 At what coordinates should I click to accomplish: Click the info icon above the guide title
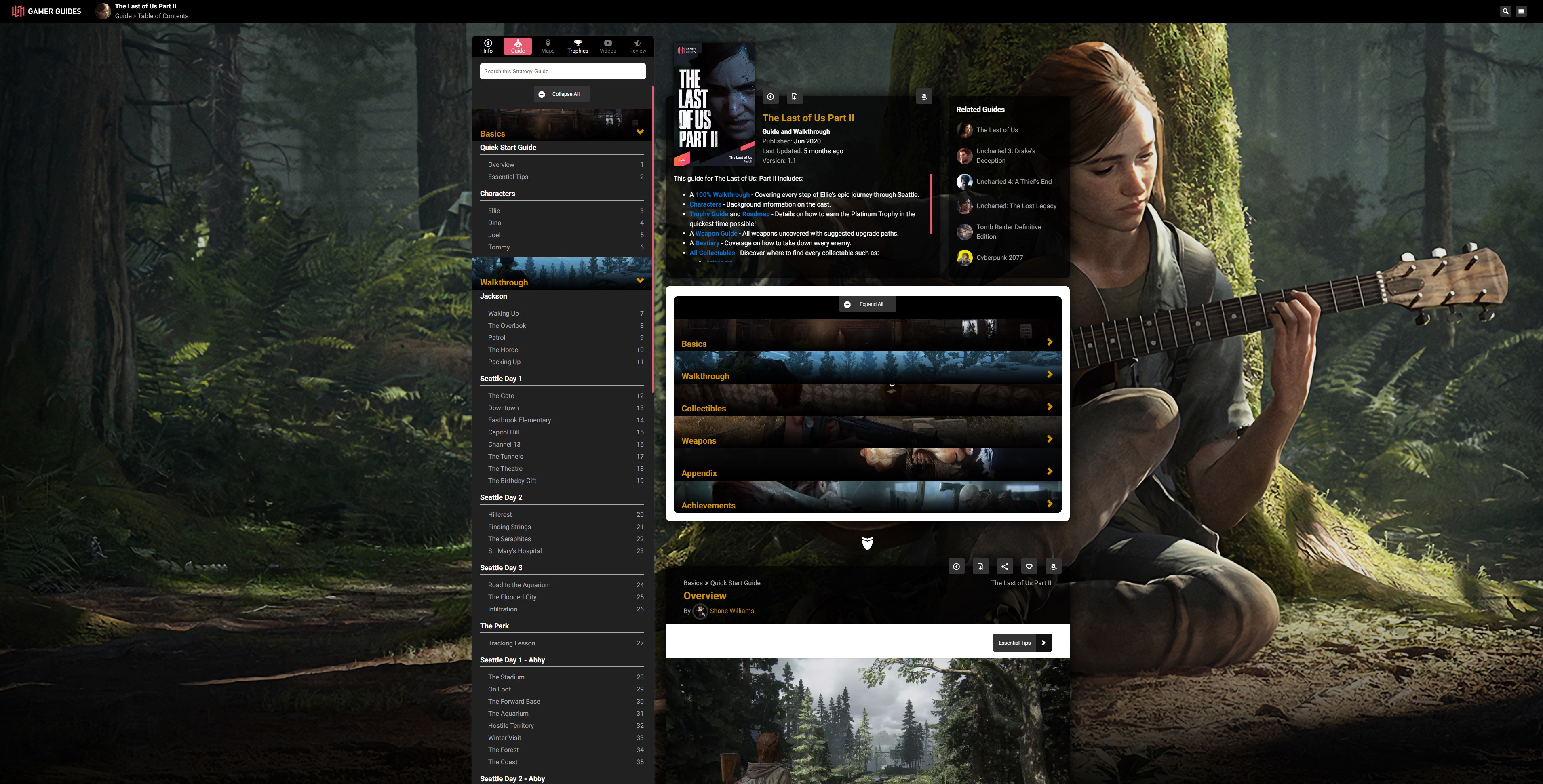coord(770,97)
